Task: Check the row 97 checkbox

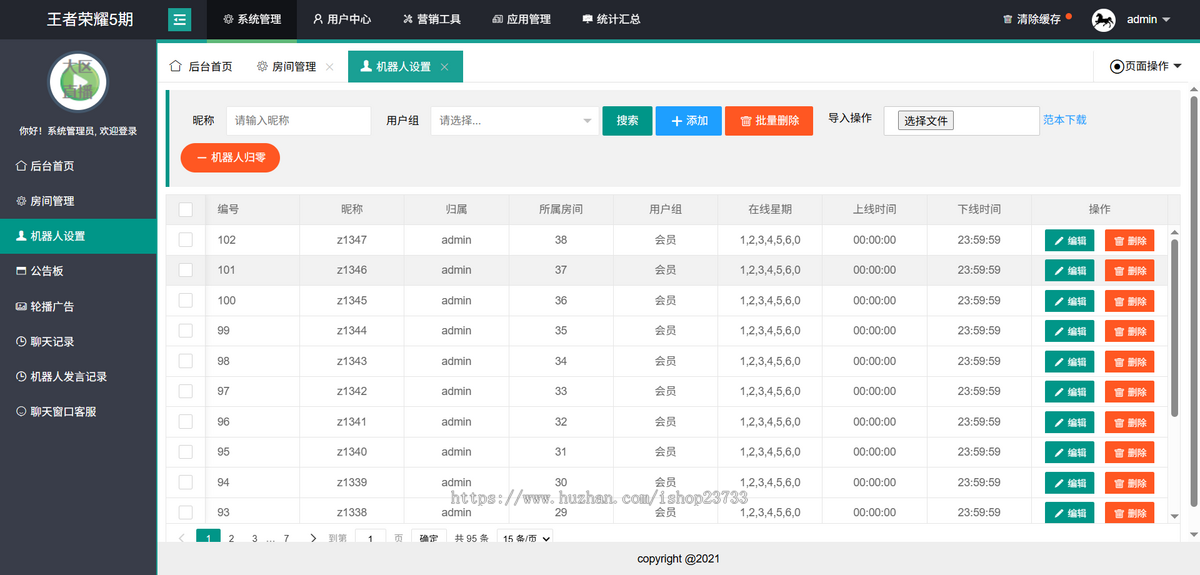Action: (186, 391)
